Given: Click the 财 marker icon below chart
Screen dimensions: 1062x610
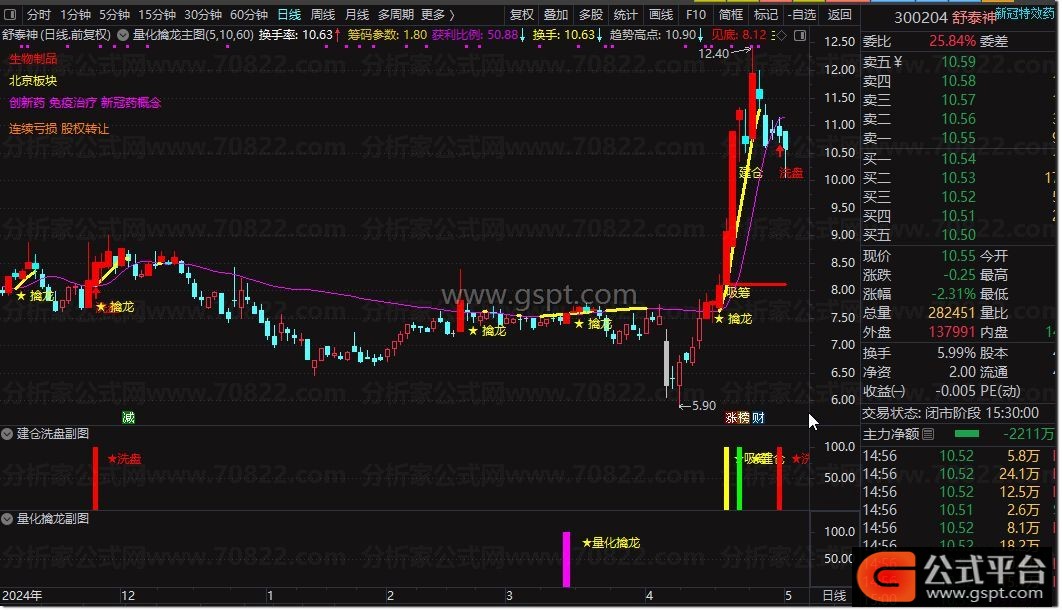Looking at the screenshot, I should click(759, 418).
